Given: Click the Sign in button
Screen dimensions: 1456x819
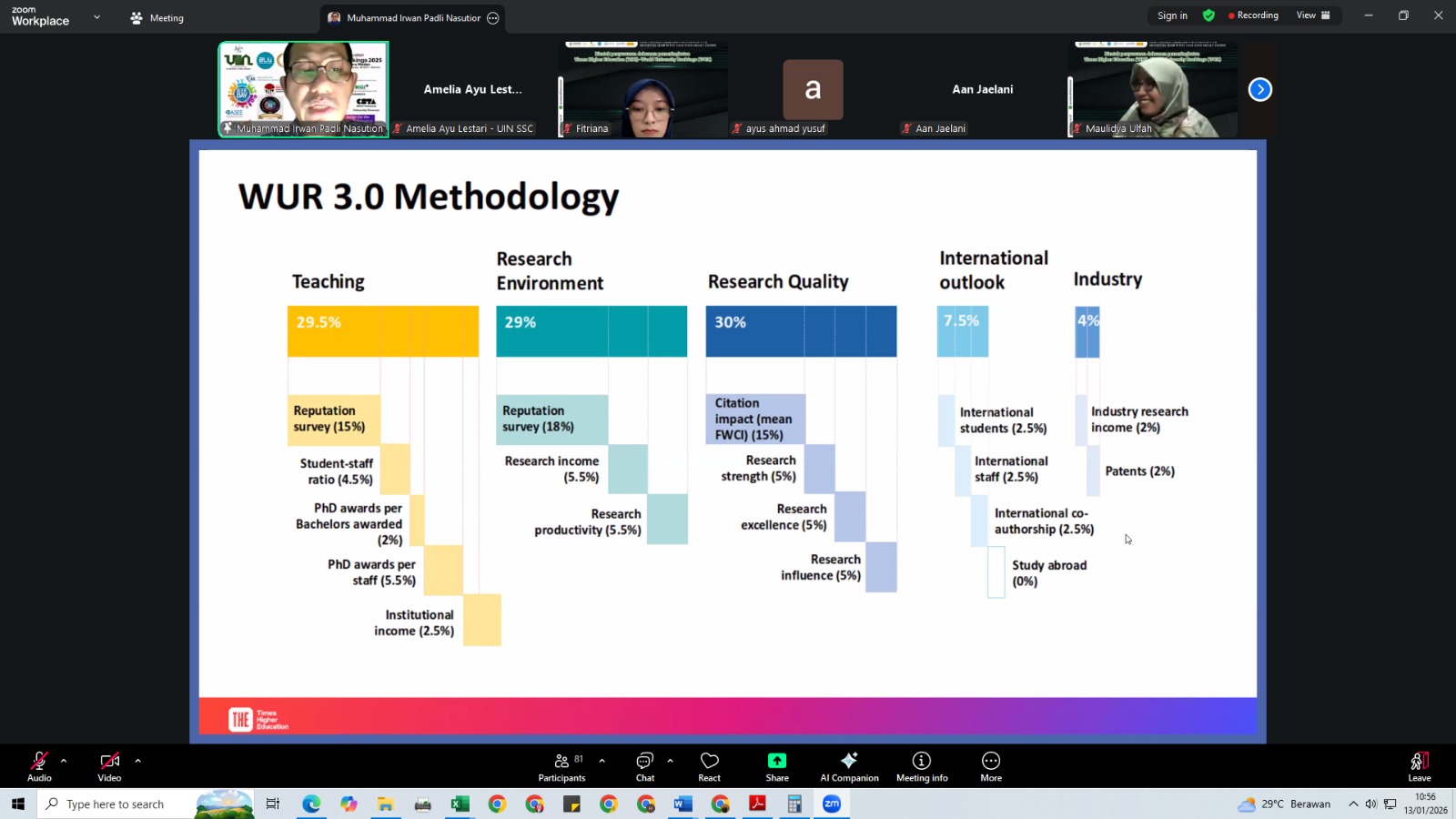Looking at the screenshot, I should [x=1172, y=15].
